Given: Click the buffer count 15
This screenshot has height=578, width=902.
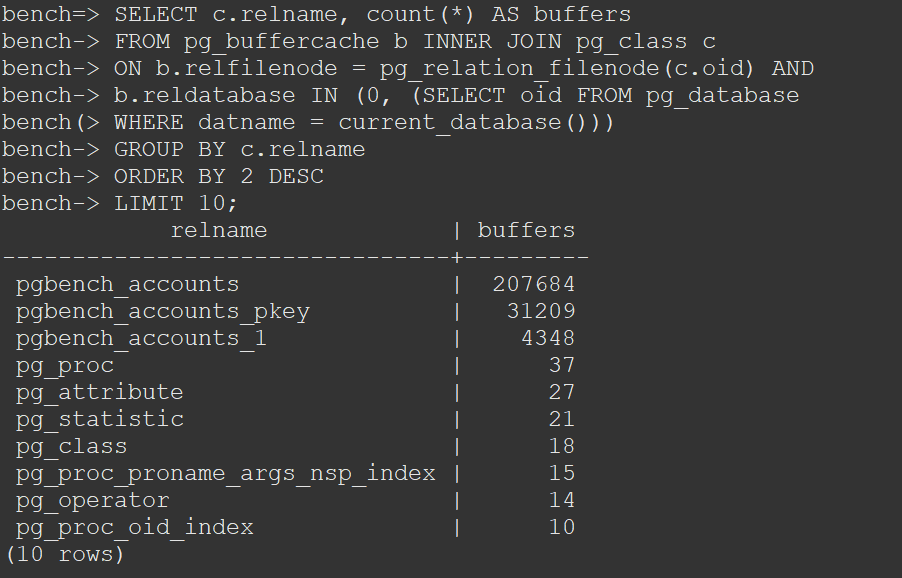Looking at the screenshot, I should [x=561, y=473].
